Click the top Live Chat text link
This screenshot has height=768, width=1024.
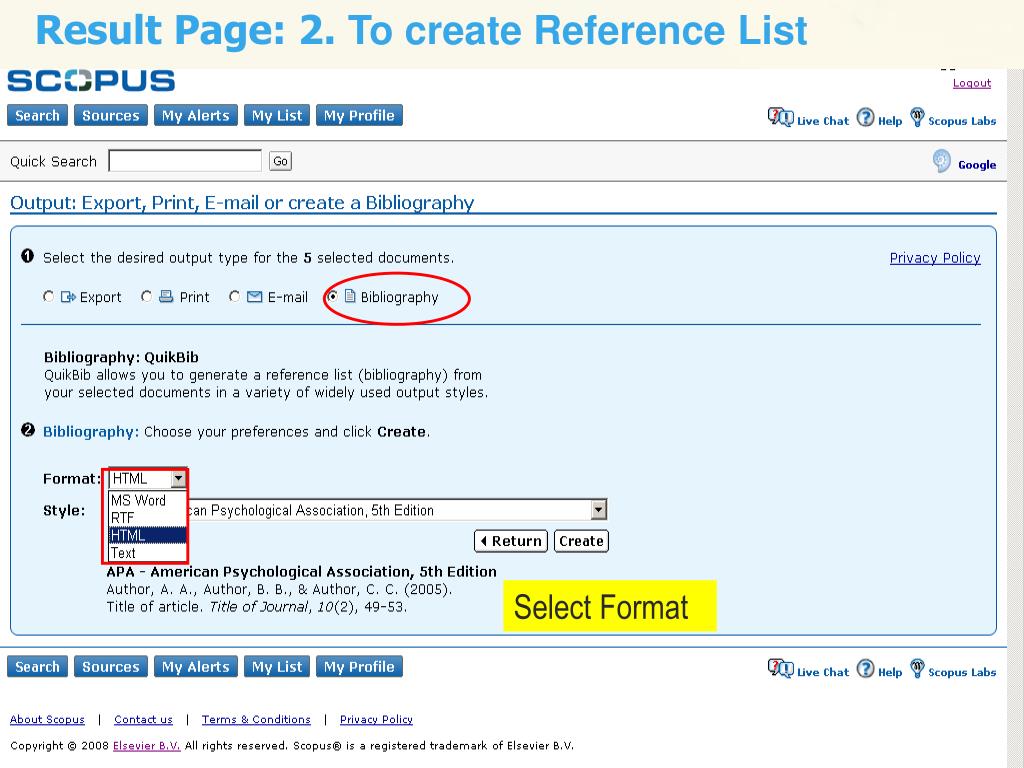[823, 121]
